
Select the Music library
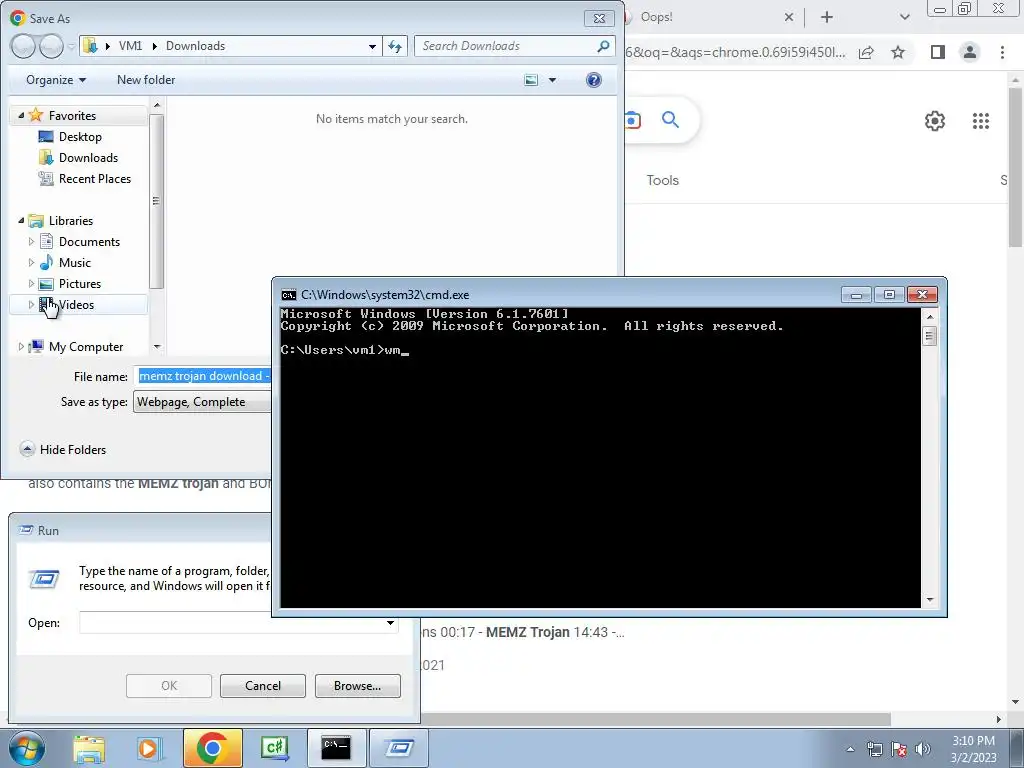pyautogui.click(x=74, y=263)
